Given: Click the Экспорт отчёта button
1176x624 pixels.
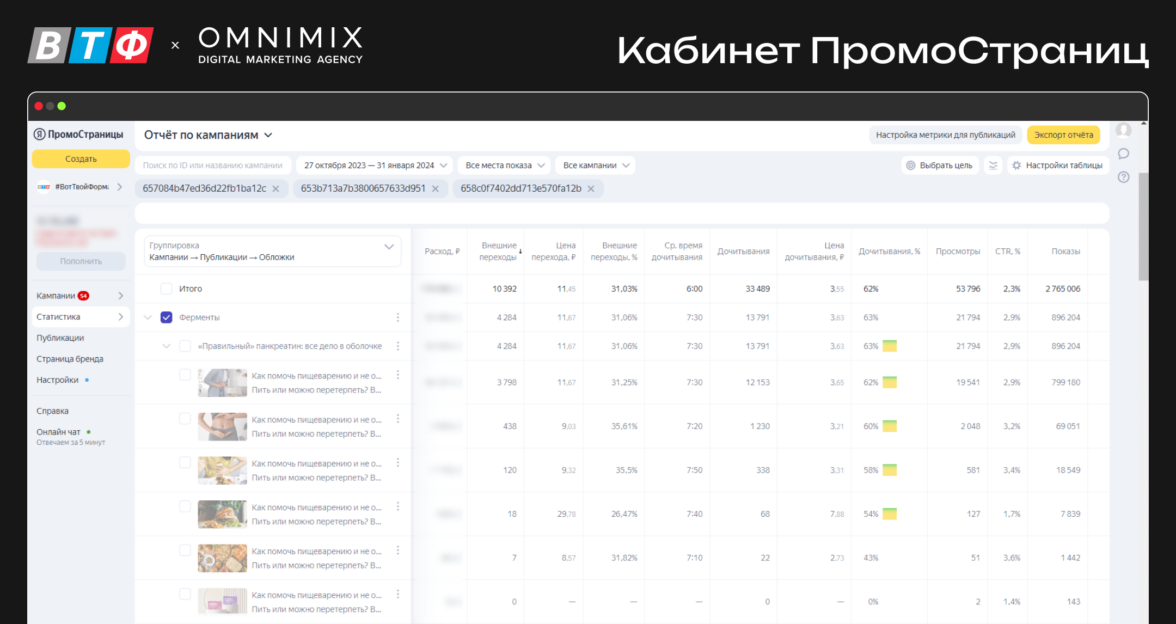Looking at the screenshot, I should click(x=1063, y=134).
